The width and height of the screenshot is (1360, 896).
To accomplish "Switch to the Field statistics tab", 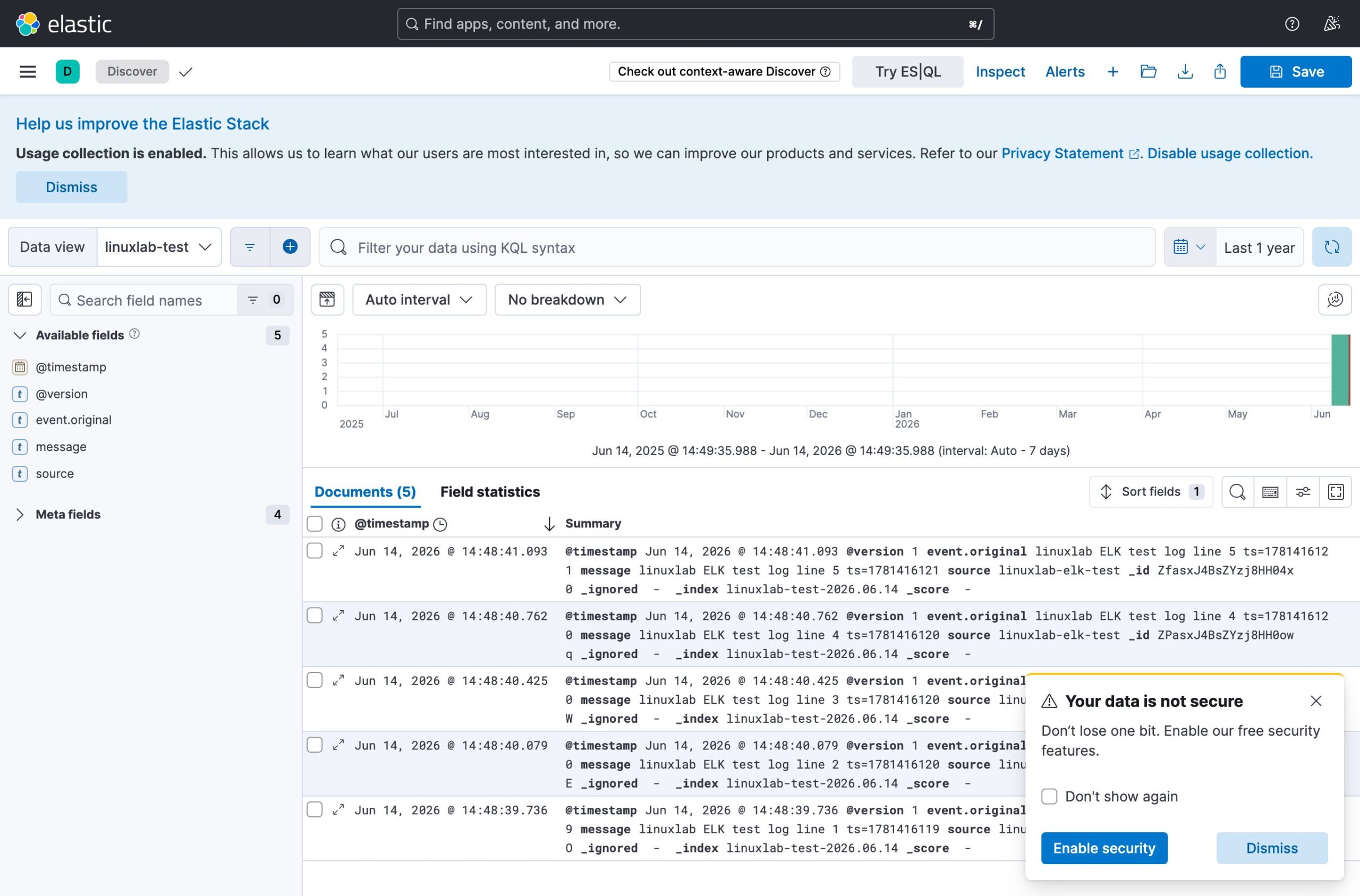I will pyautogui.click(x=490, y=491).
